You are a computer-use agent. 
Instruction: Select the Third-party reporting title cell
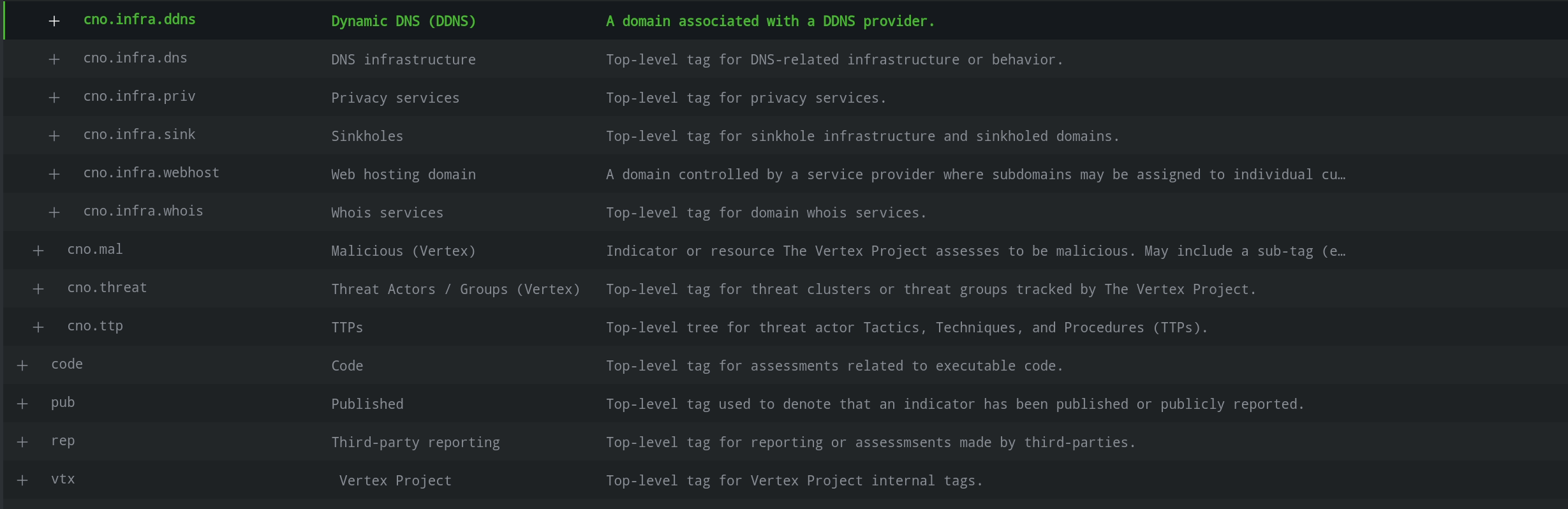tap(415, 443)
